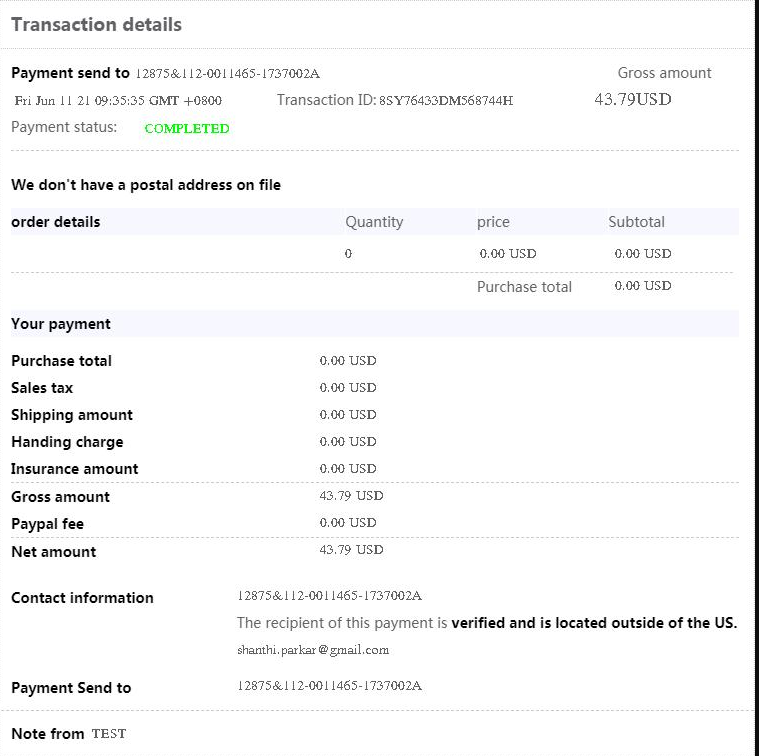The height and width of the screenshot is (756, 759).
Task: Select transaction ID 8SY76433DM568744H
Action: (446, 100)
